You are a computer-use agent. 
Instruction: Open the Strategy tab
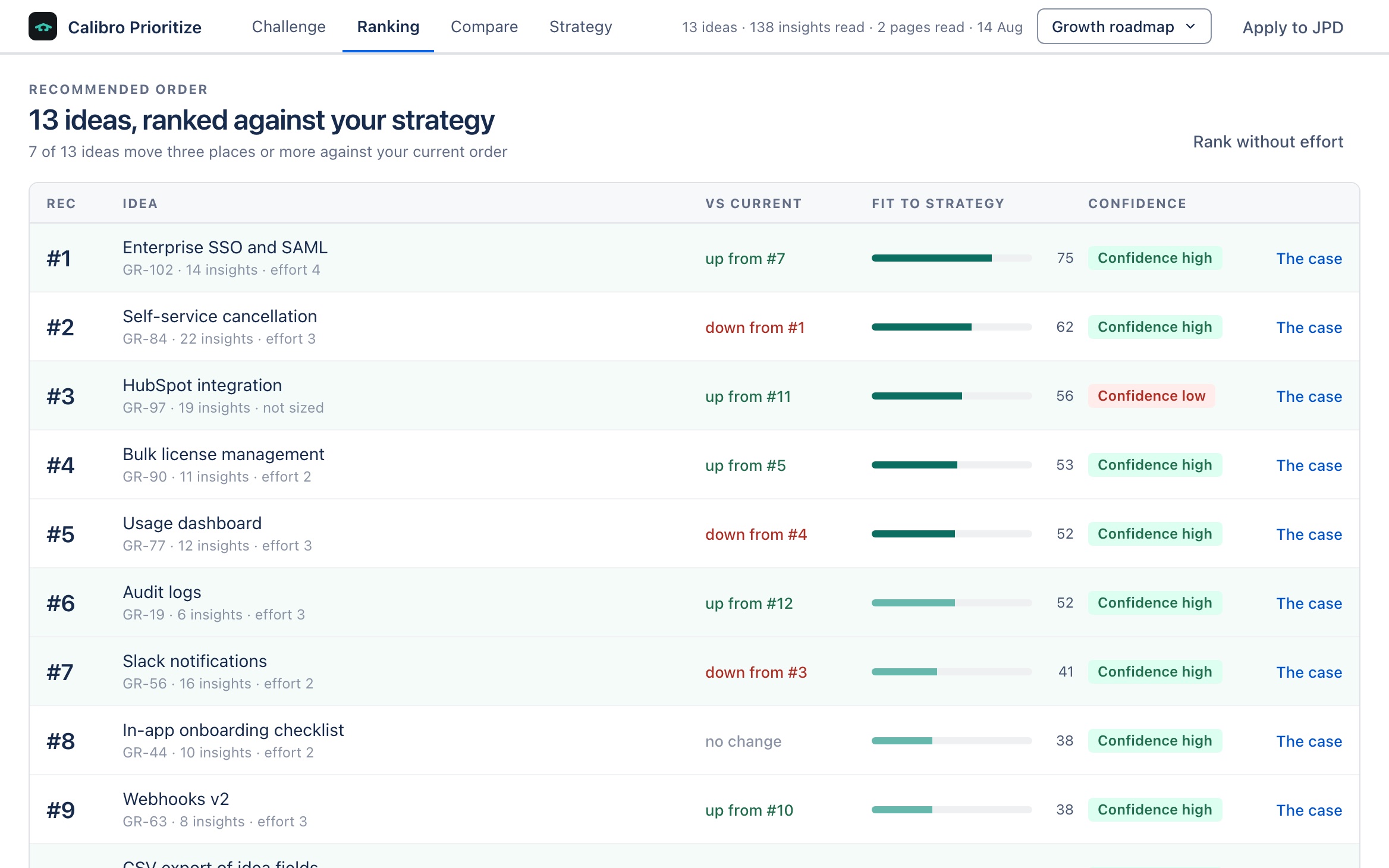tap(580, 27)
